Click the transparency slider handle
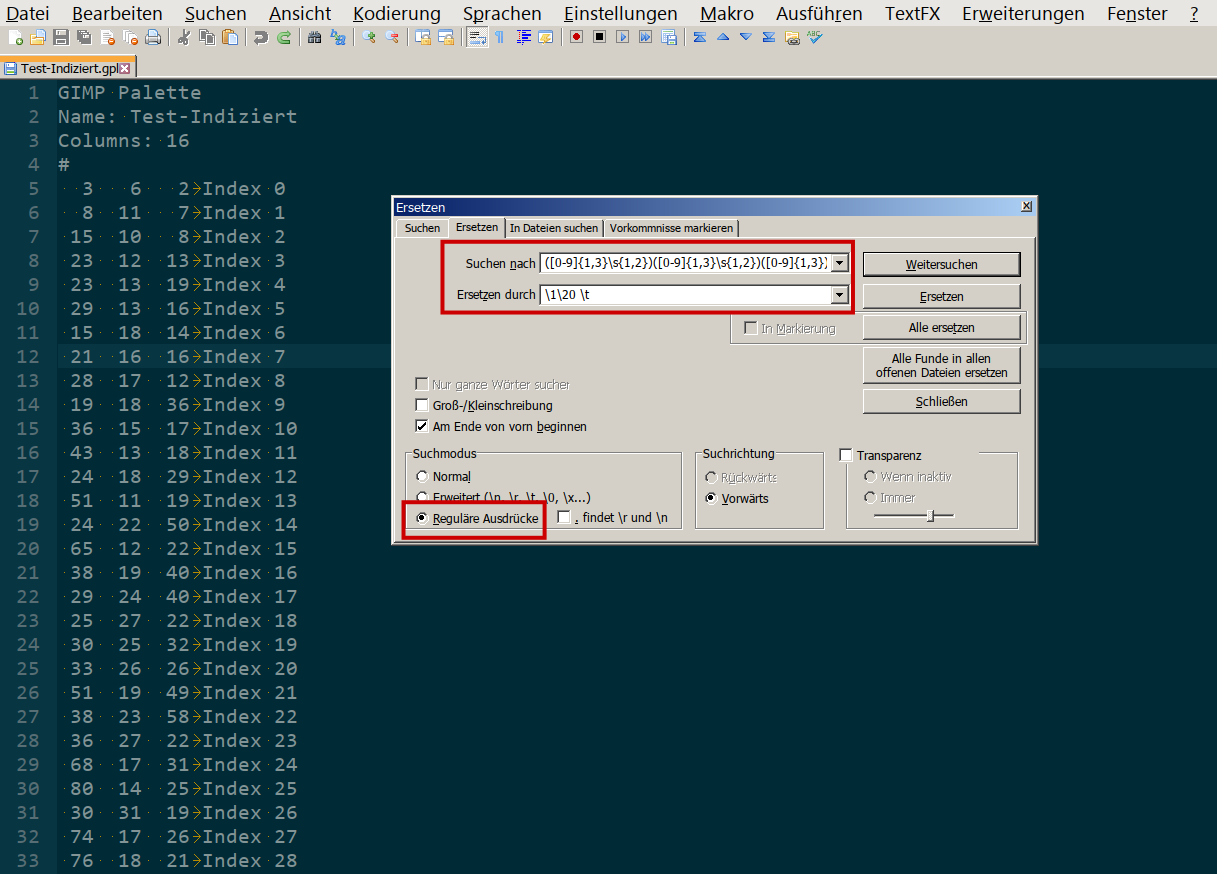1217x874 pixels. click(x=931, y=515)
